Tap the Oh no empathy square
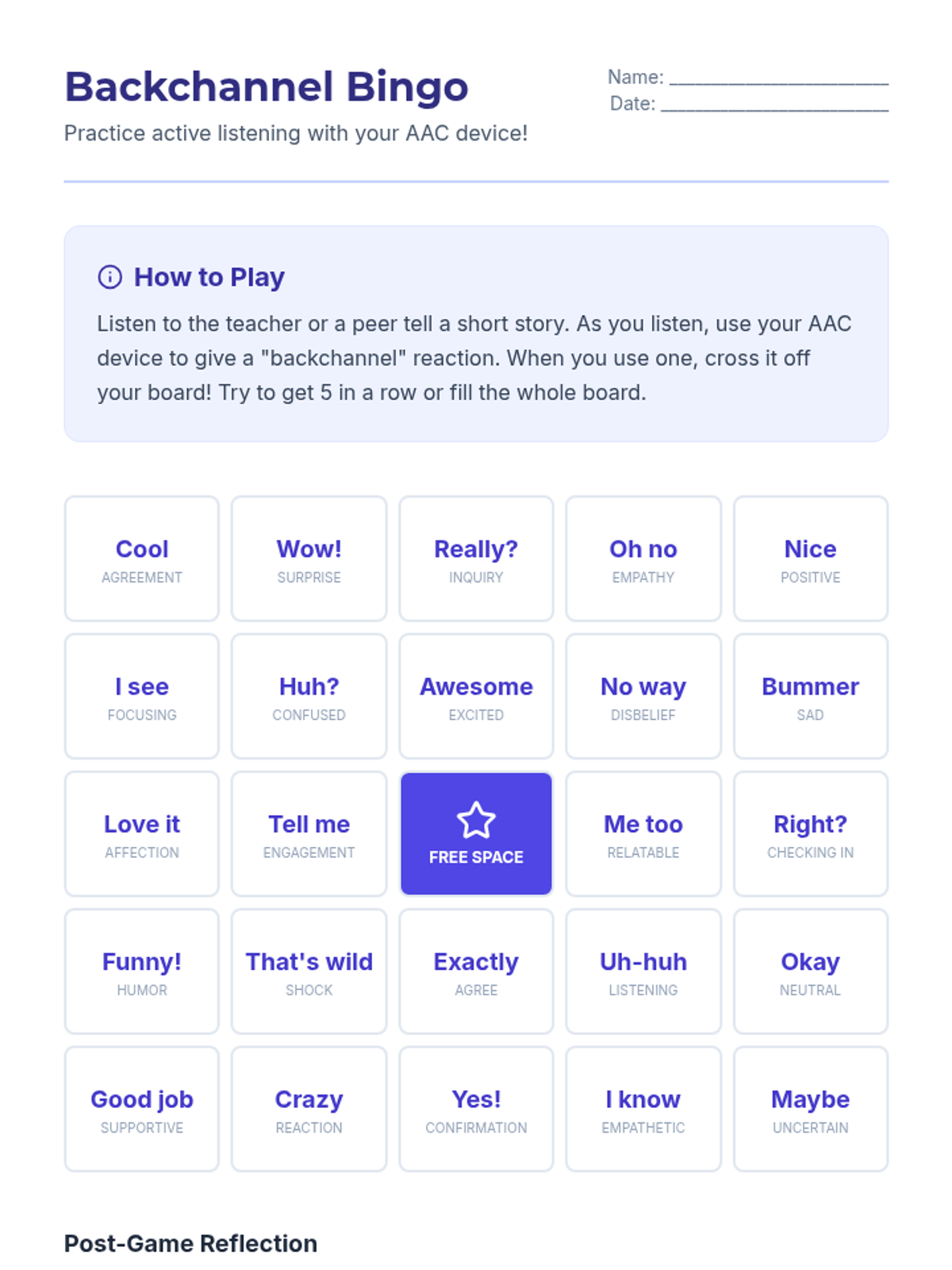The height and width of the screenshot is (1270, 952). point(643,559)
